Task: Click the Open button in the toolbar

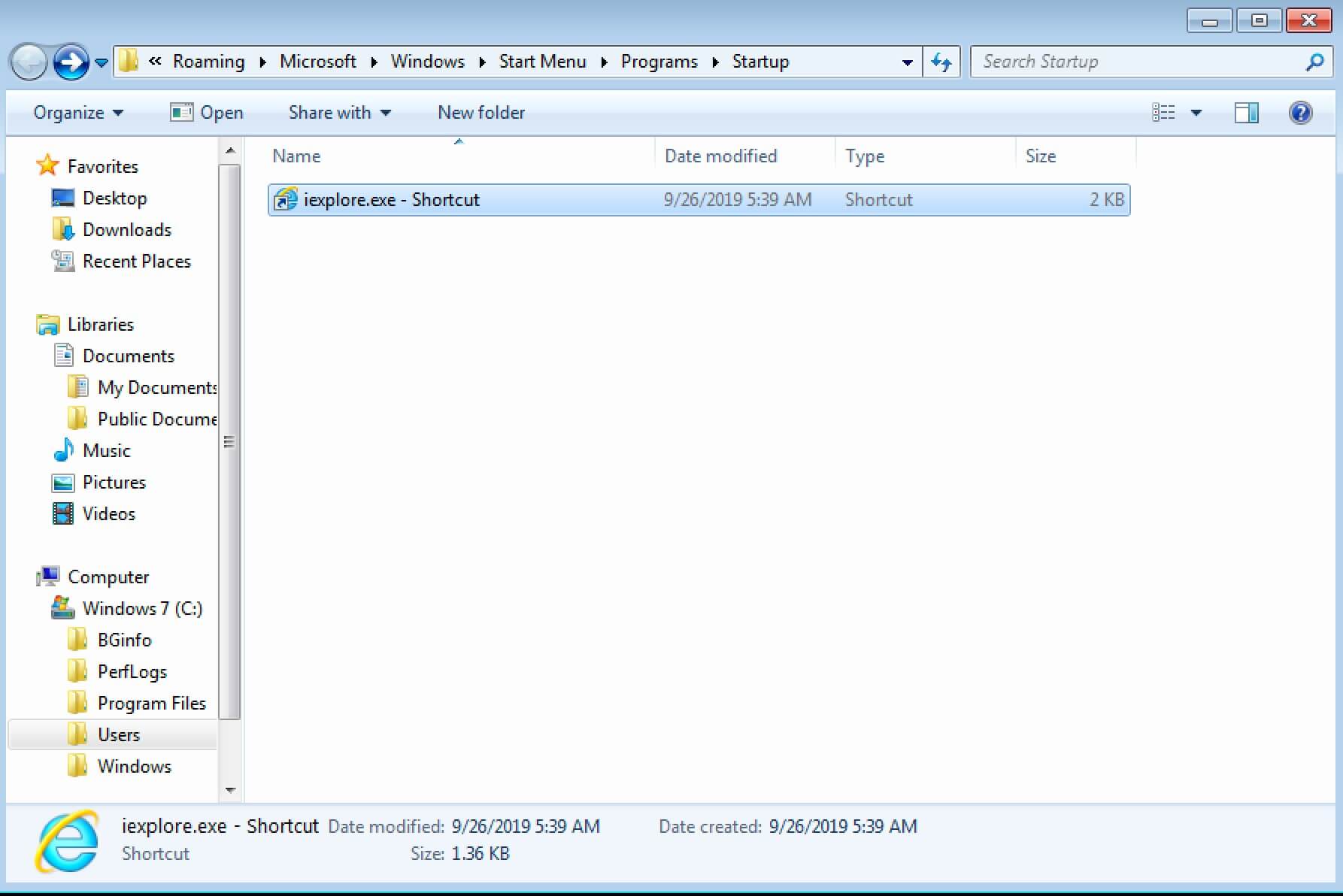Action: [x=207, y=112]
